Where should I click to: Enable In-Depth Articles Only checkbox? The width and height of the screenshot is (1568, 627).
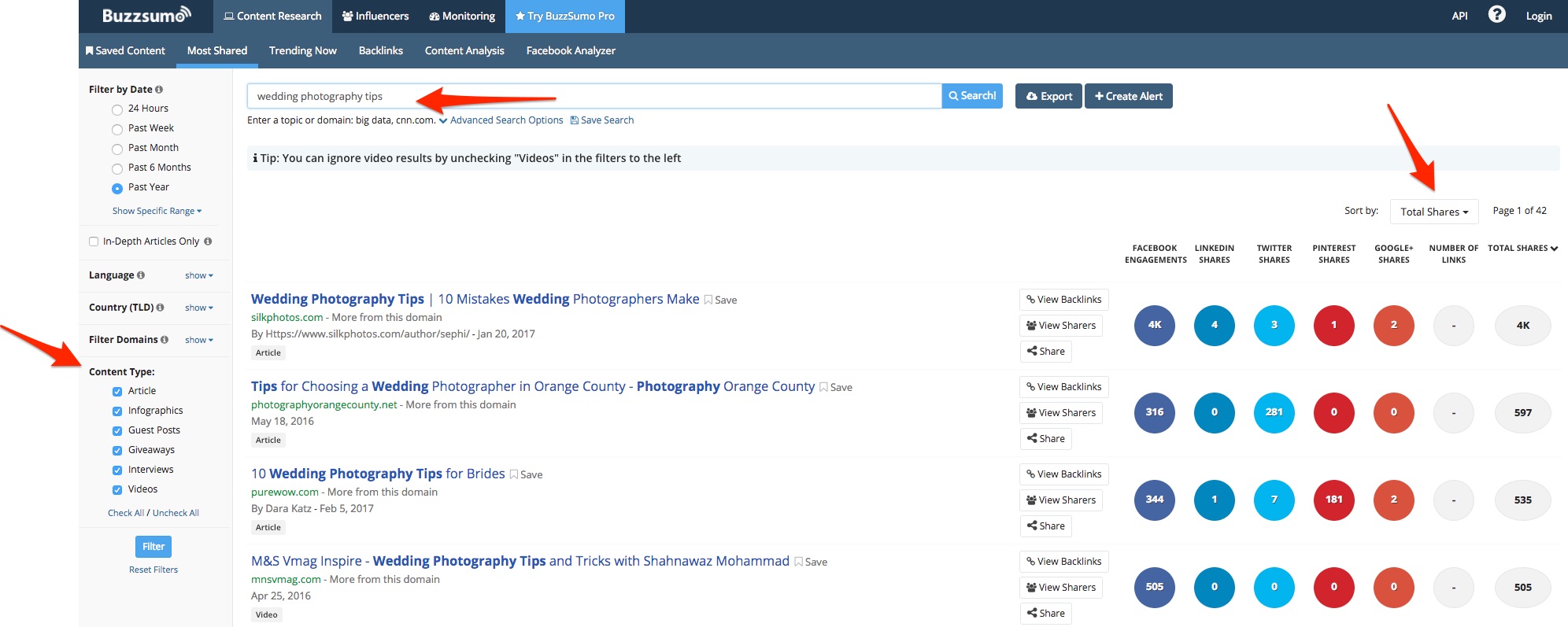94,242
